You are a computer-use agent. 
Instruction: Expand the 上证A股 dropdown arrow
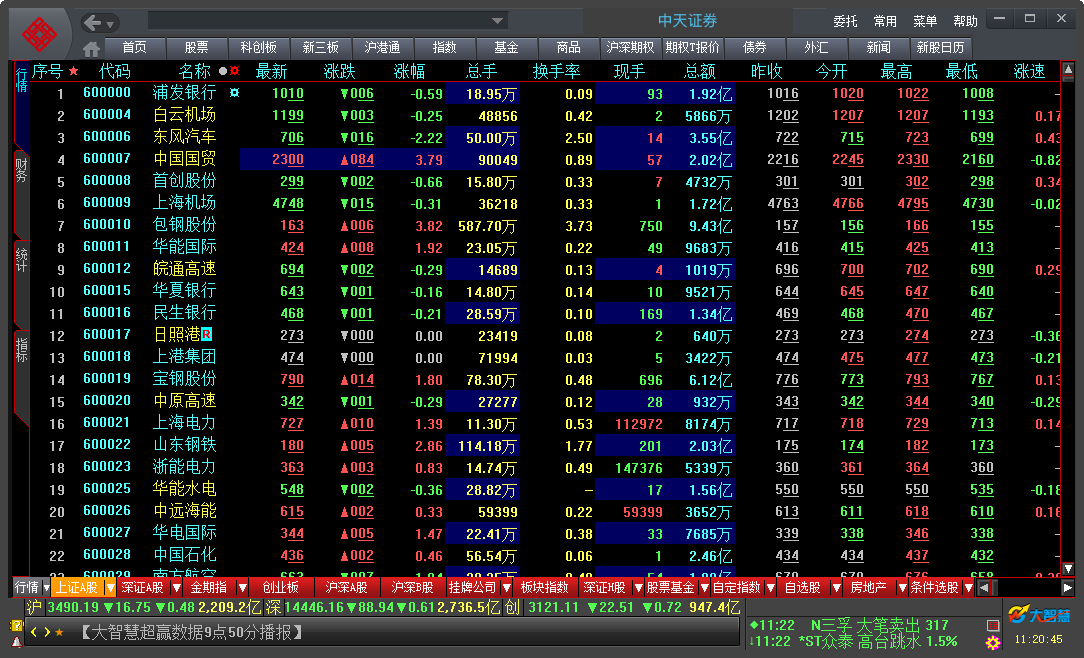click(110, 588)
